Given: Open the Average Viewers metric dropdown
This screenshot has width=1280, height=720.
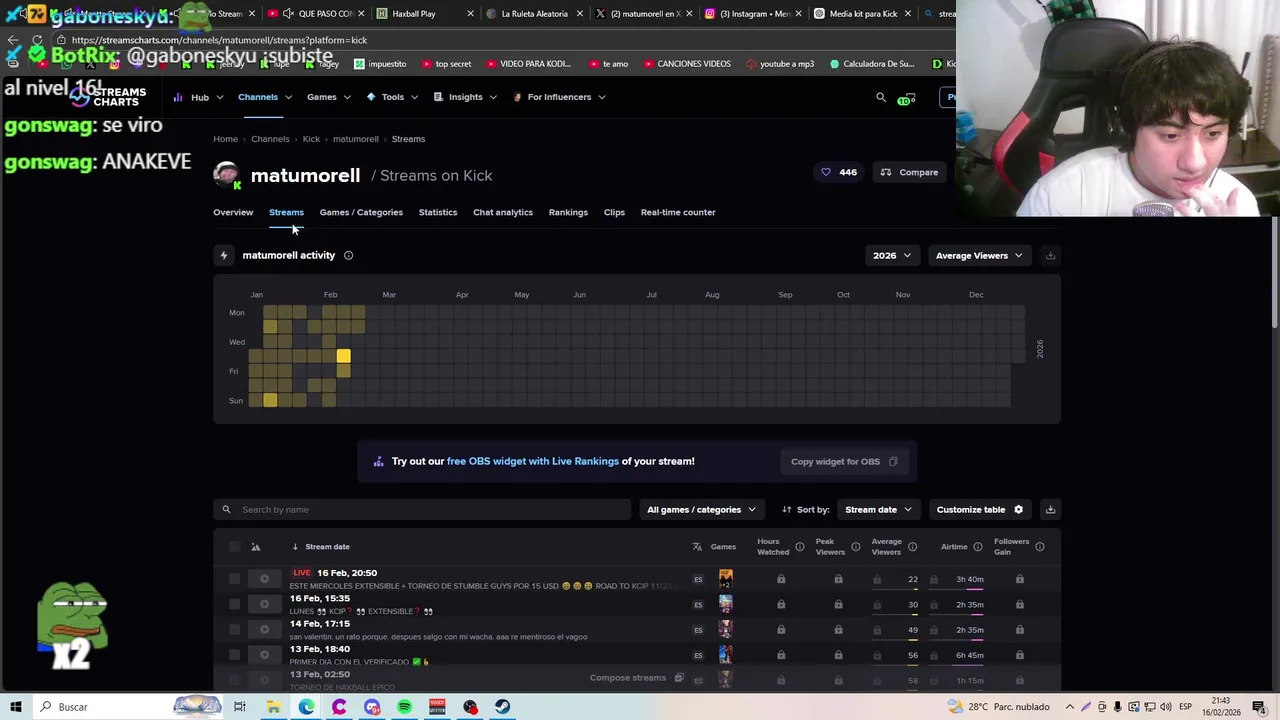Looking at the screenshot, I should tap(979, 256).
